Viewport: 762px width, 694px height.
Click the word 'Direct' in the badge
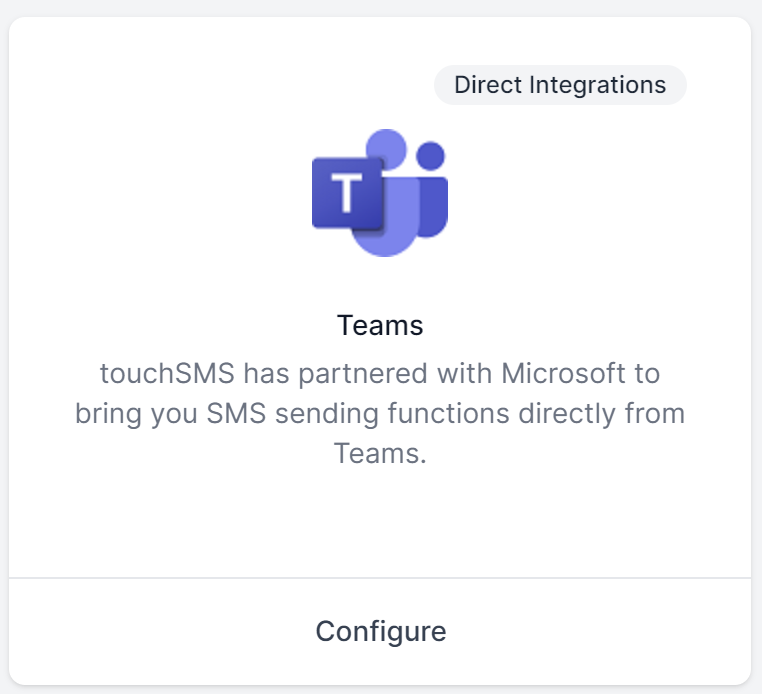pyautogui.click(x=487, y=85)
